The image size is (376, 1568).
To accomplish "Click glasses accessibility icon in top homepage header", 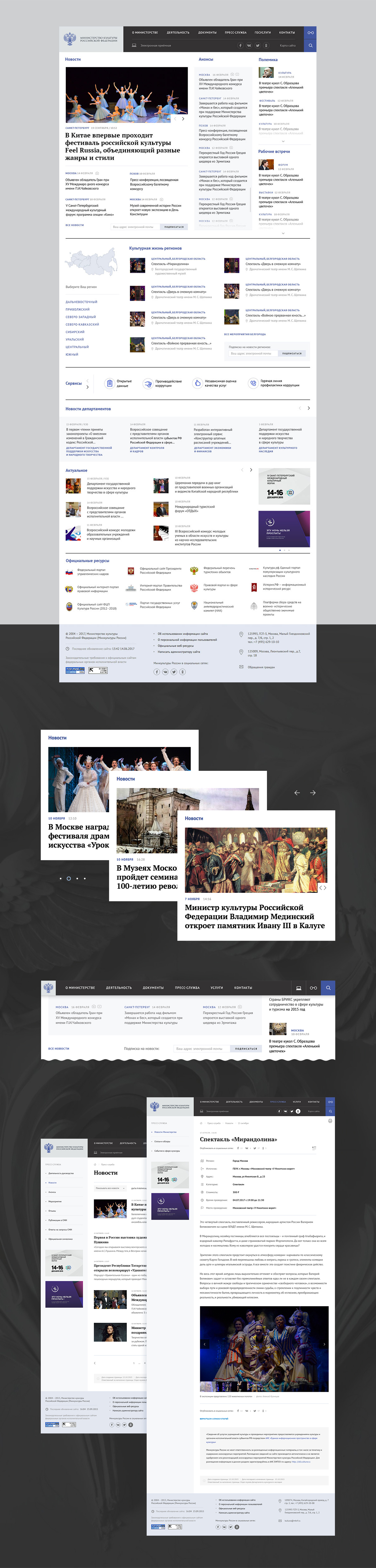I will coord(310,32).
